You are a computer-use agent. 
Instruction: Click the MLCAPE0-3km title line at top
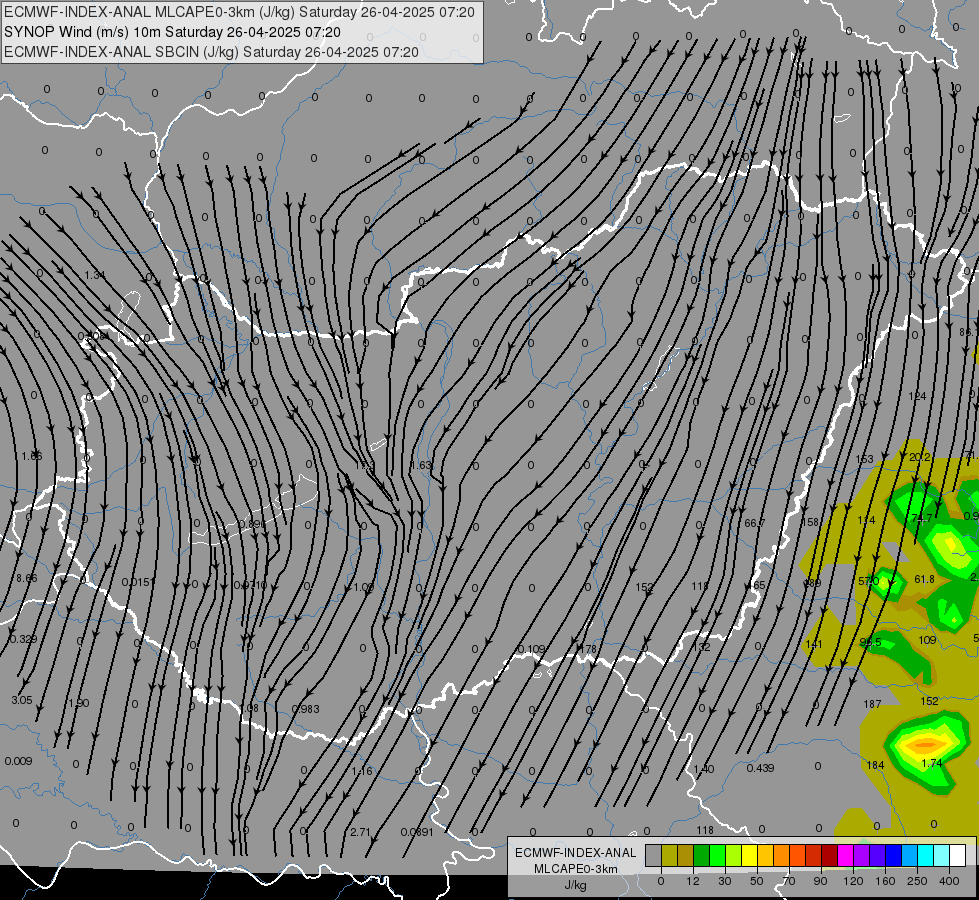pyautogui.click(x=239, y=12)
